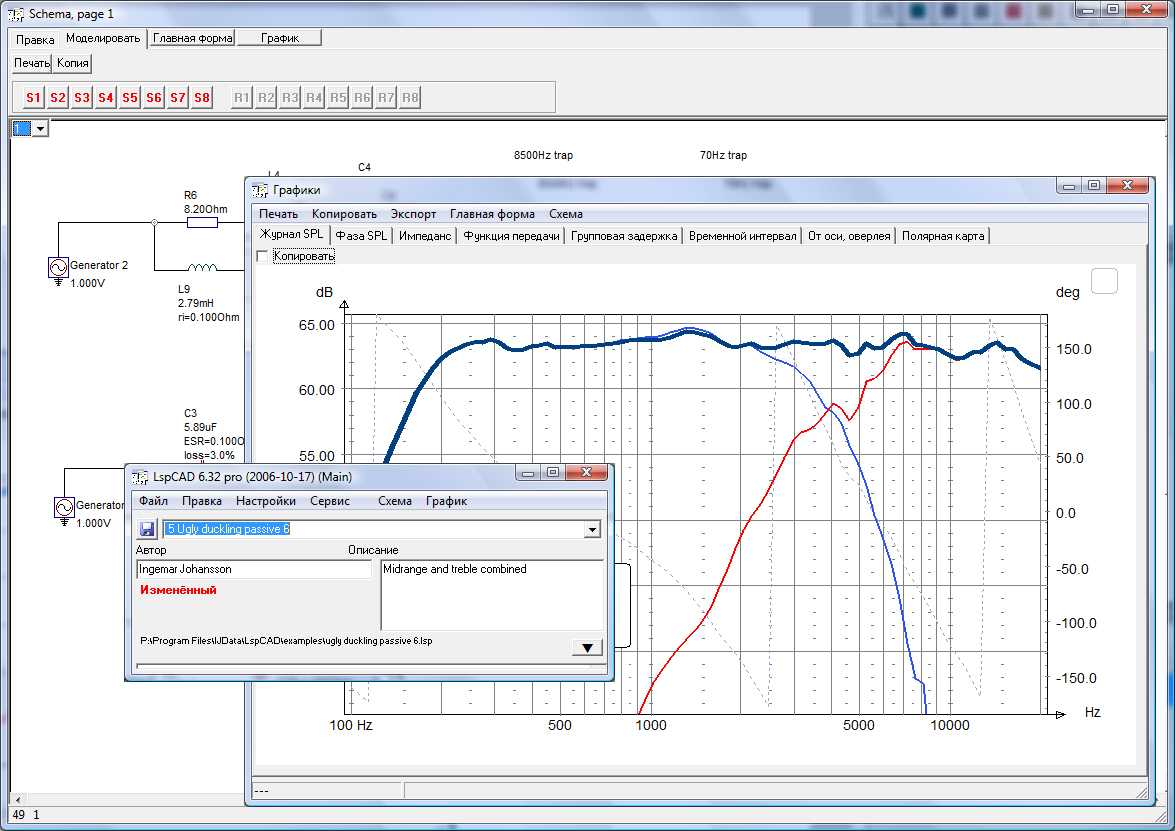Toggle the S3 switch button
Image resolution: width=1175 pixels, height=831 pixels.
point(82,97)
